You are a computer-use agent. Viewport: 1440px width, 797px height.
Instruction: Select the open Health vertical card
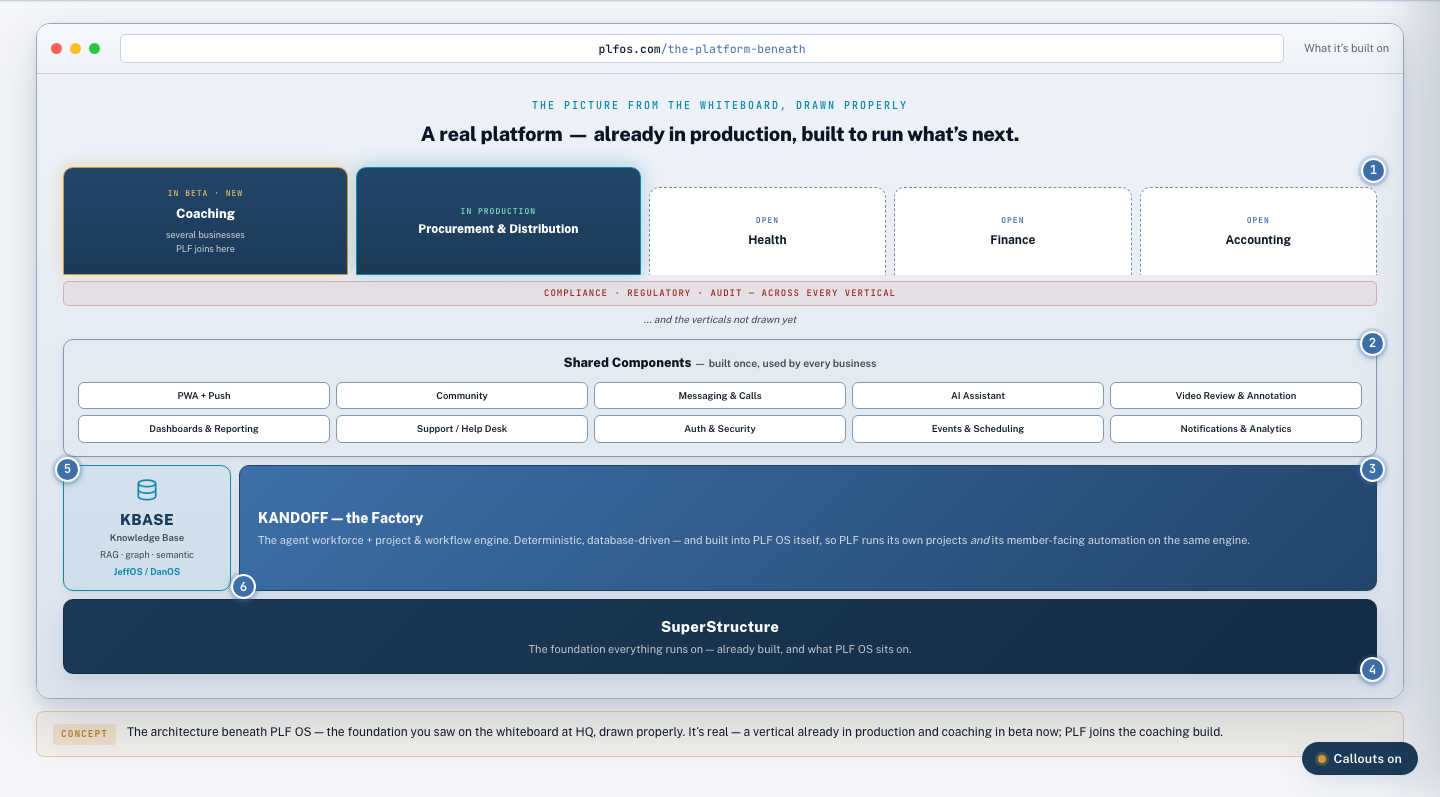pyautogui.click(x=767, y=231)
